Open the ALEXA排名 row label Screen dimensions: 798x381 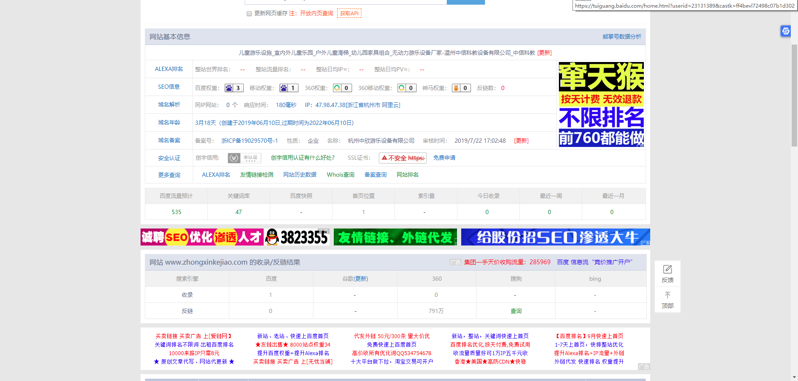[x=169, y=69]
